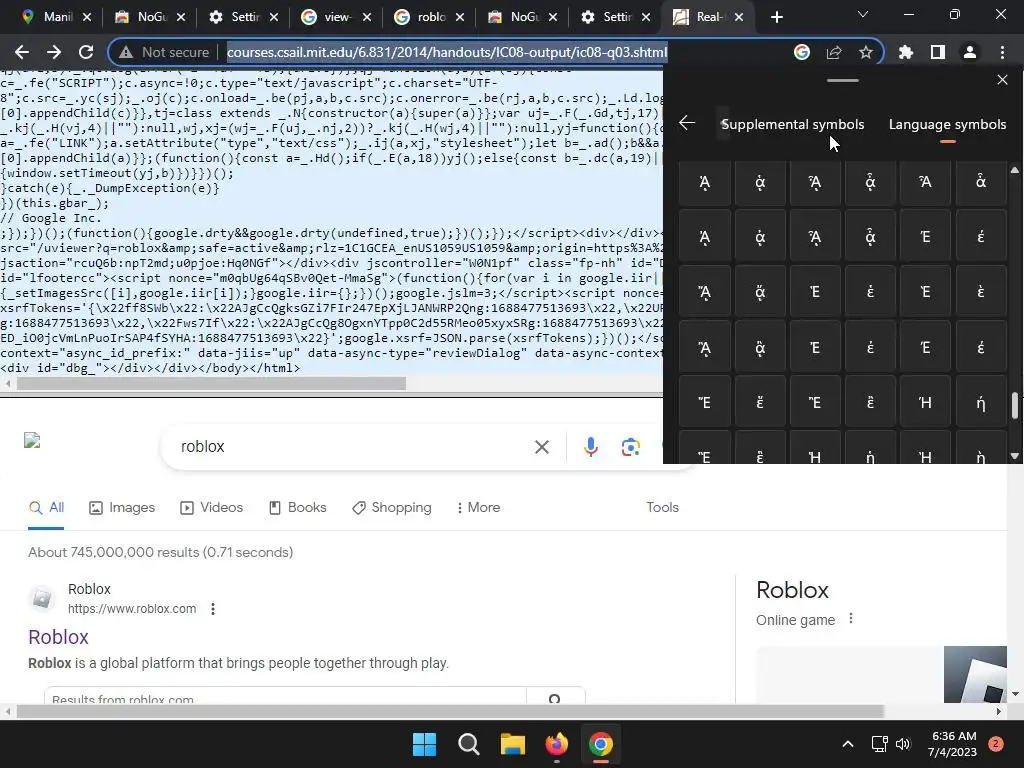This screenshot has width=1024, height=768.
Task: Open Firefox from the taskbar
Action: pyautogui.click(x=556, y=744)
